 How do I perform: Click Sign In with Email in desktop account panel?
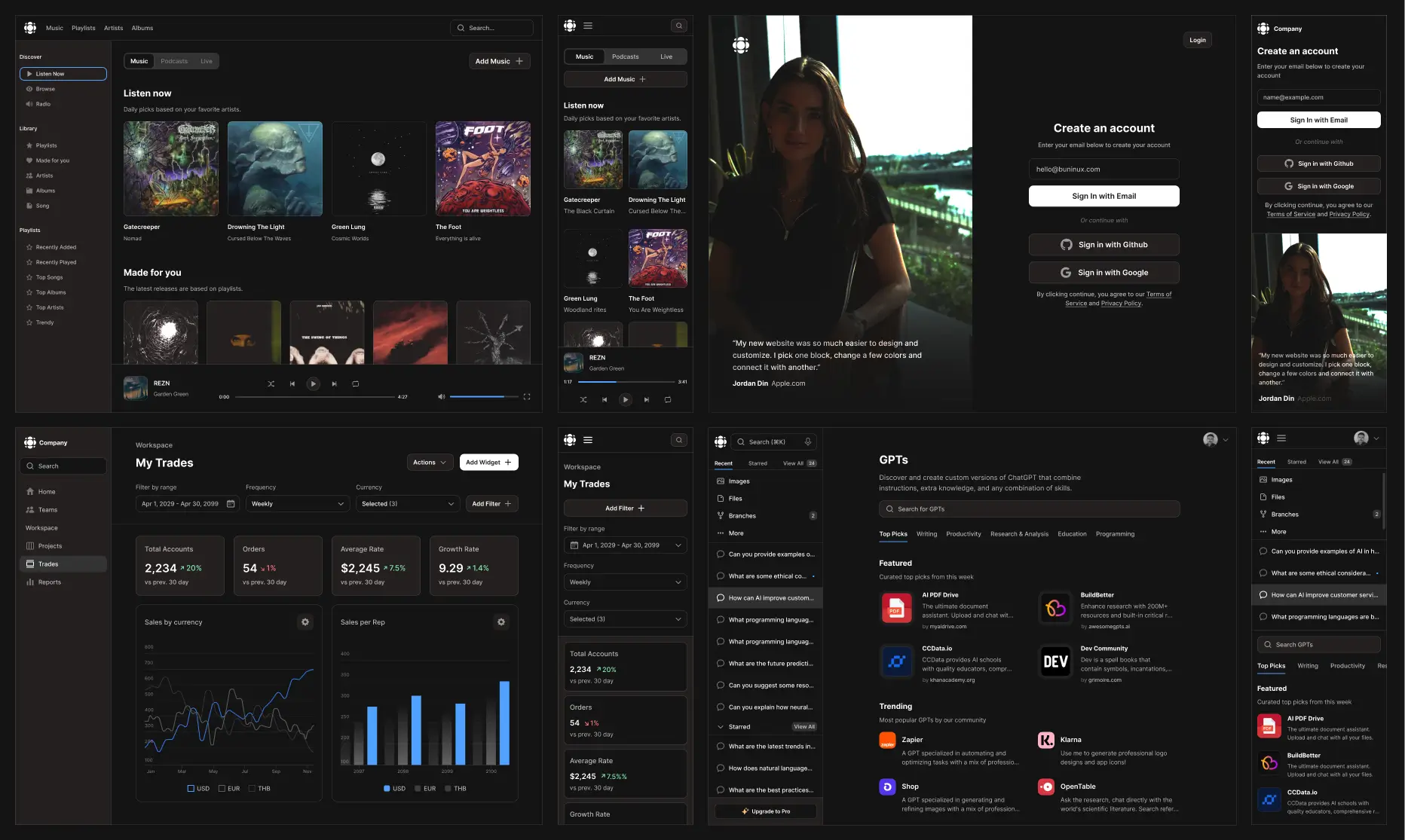pyautogui.click(x=1103, y=196)
